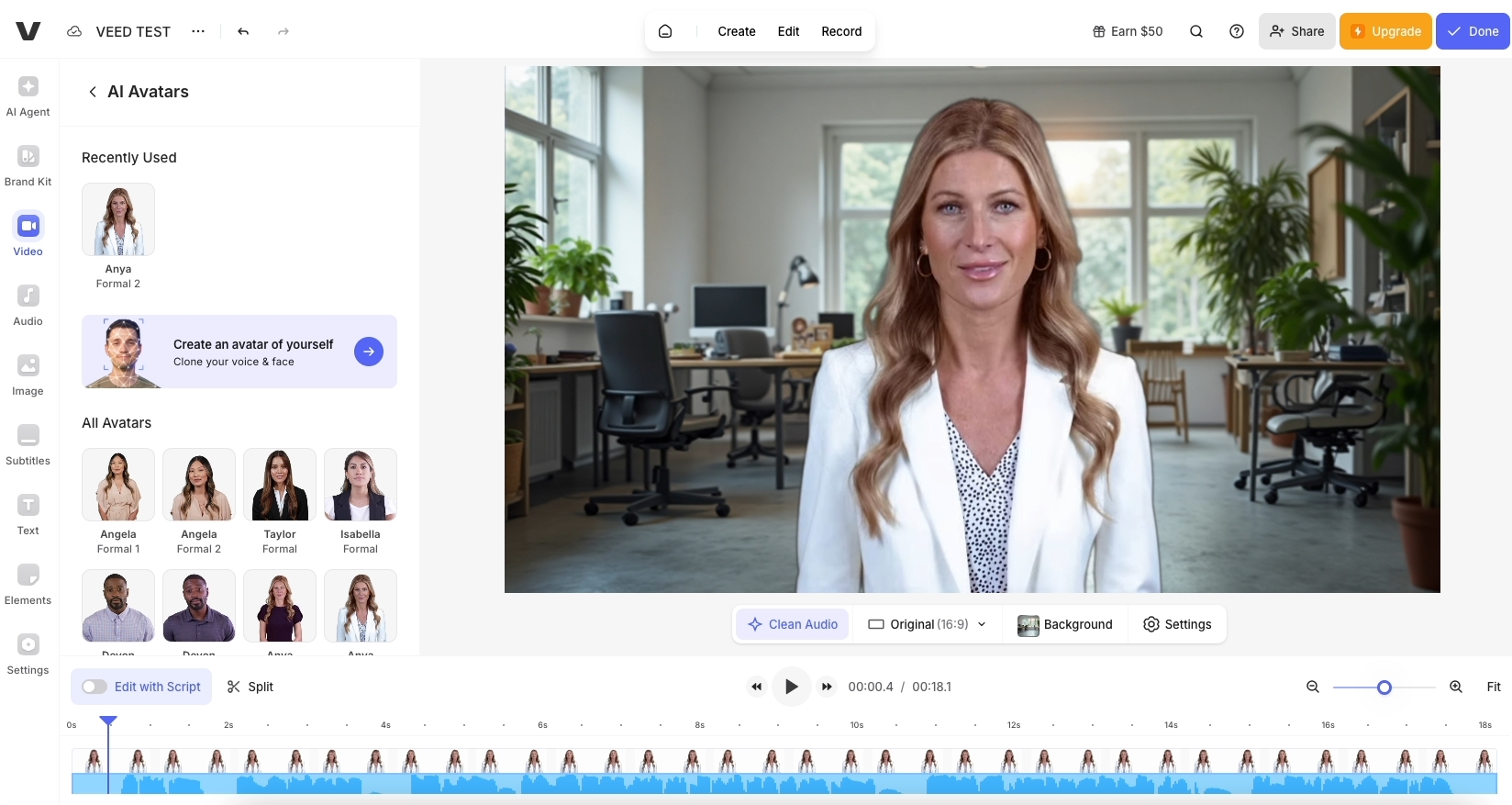Click the search magnifier icon

pos(1196,31)
